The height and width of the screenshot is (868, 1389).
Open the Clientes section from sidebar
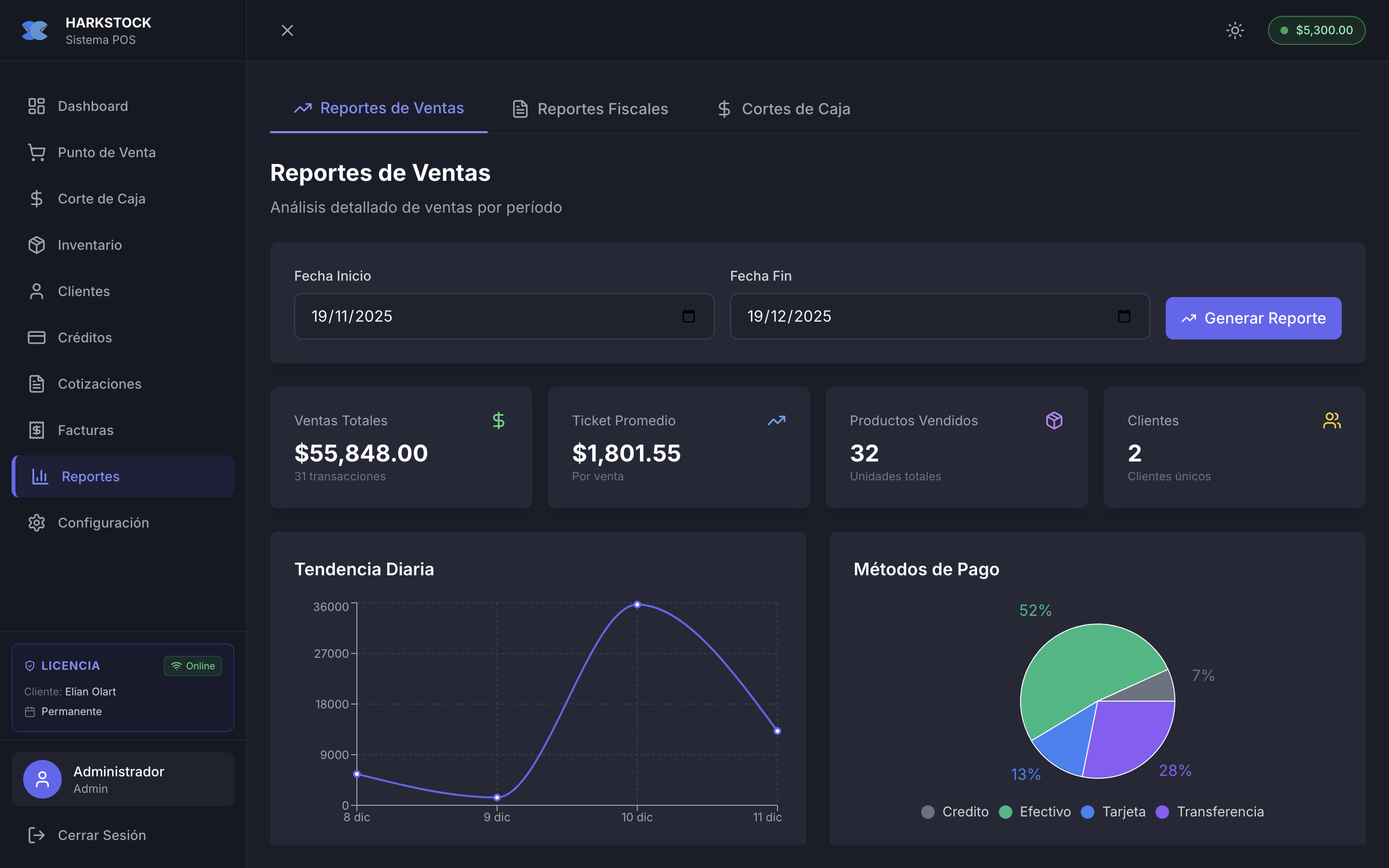tap(84, 291)
